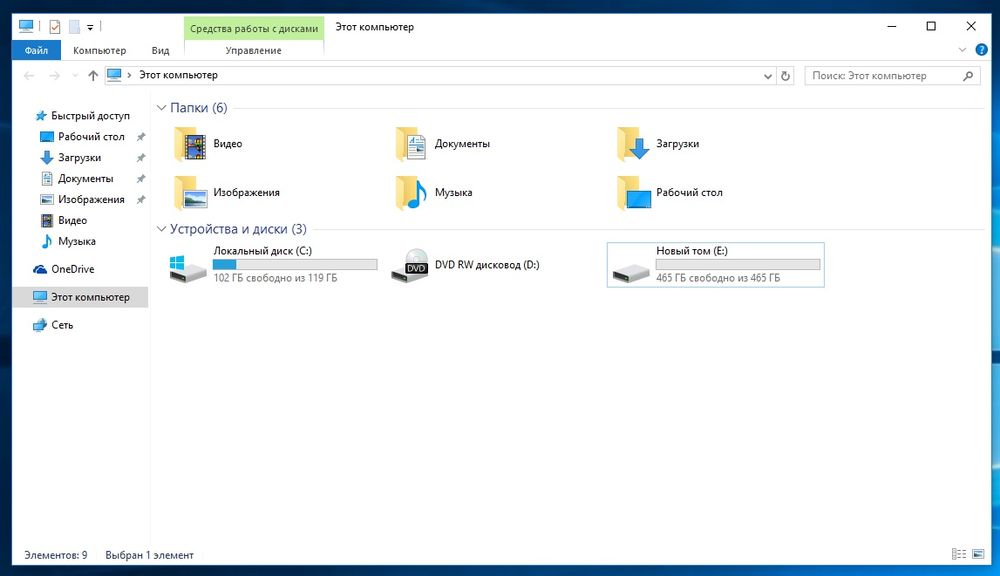Open the Управление ribbon tab
Screen dimensions: 1000x576
(253, 50)
